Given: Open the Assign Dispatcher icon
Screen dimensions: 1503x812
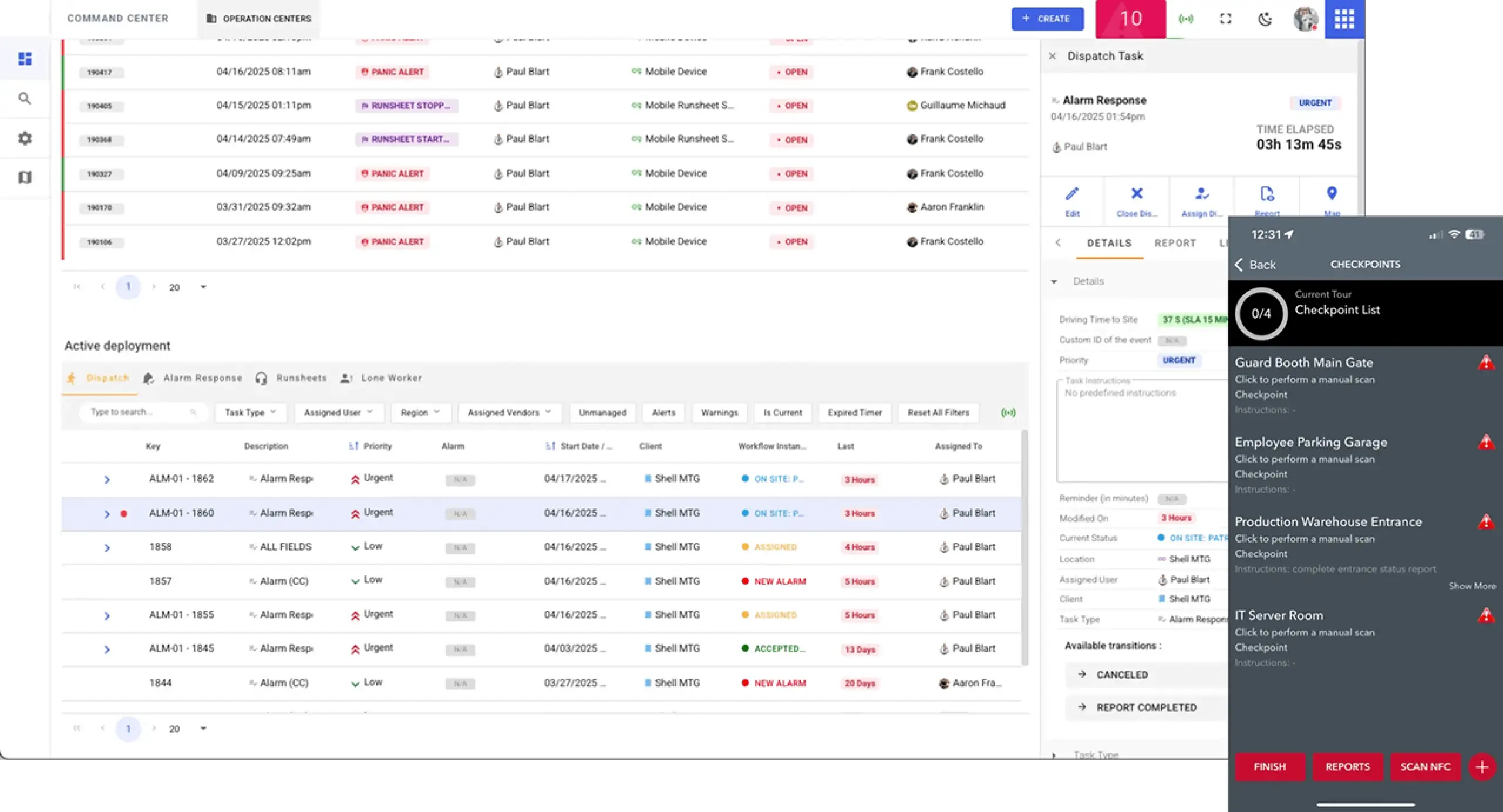Looking at the screenshot, I should 1202,201.
